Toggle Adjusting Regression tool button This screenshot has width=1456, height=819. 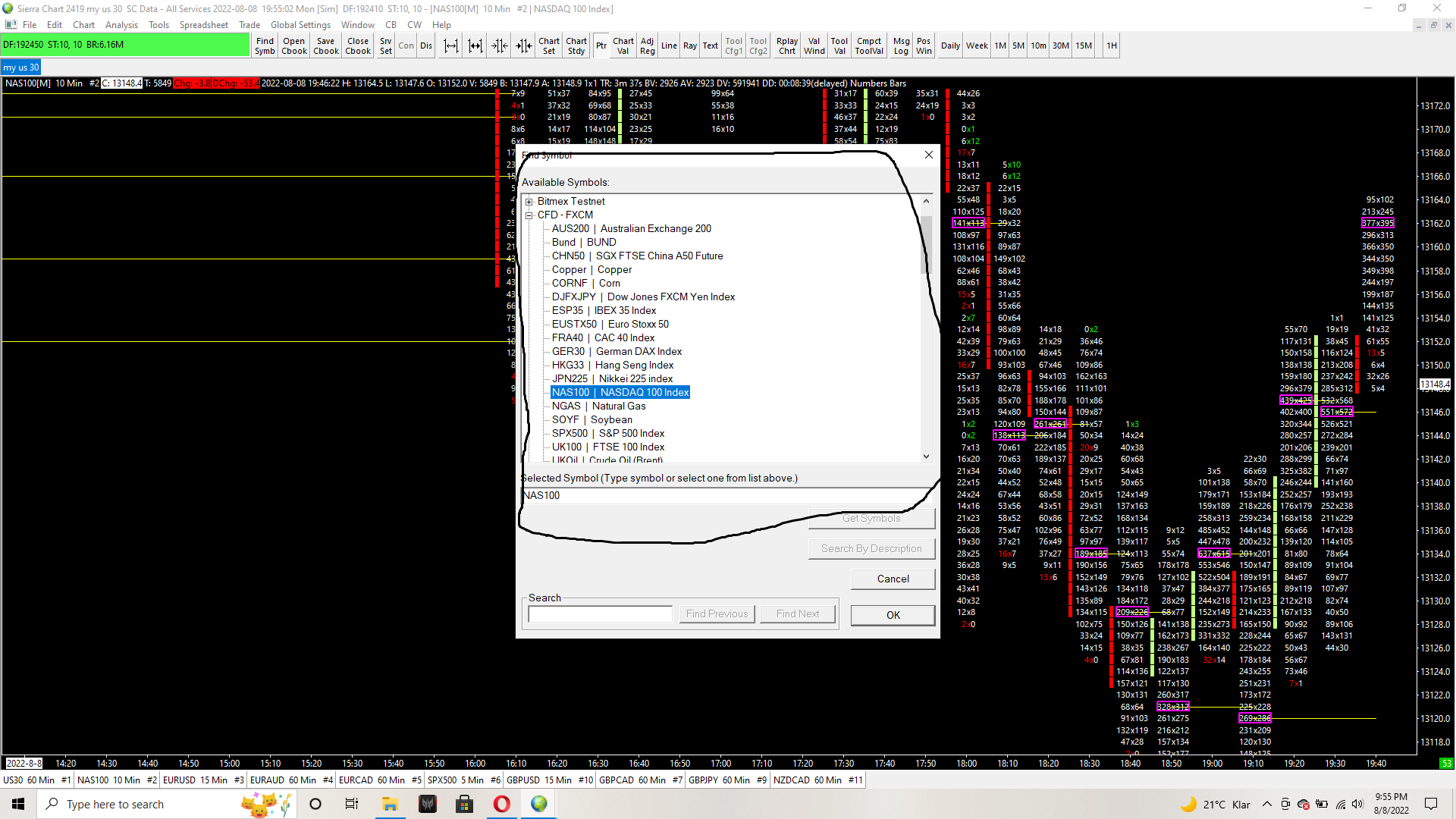[x=647, y=46]
